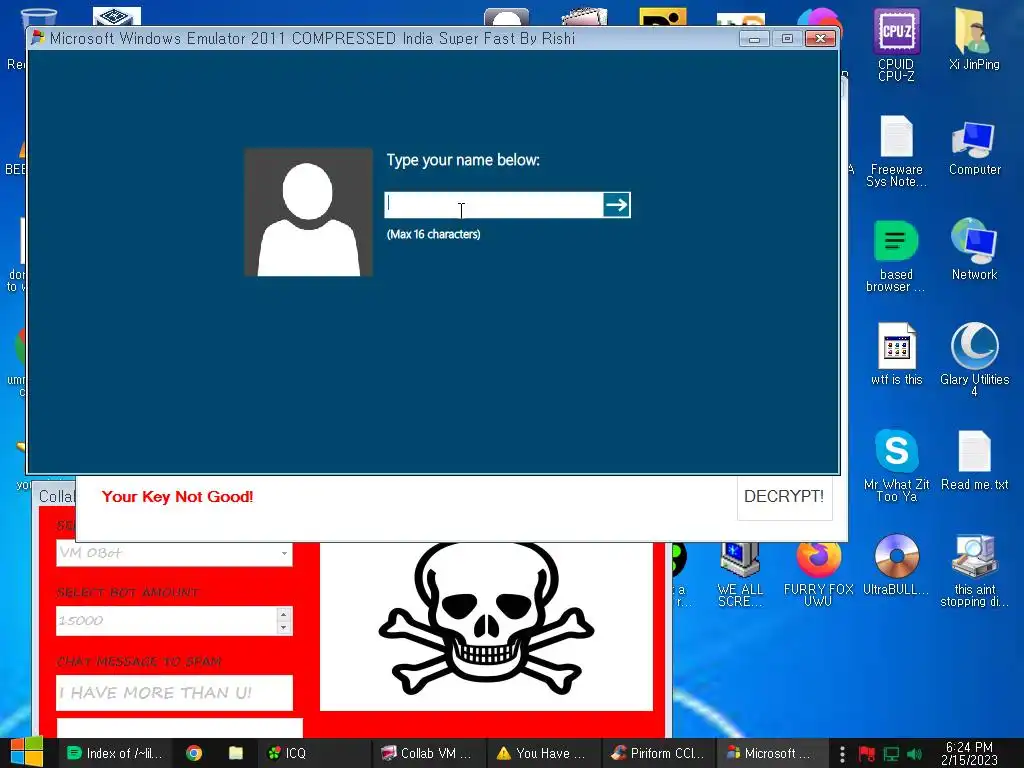Open the Network desktop icon

(x=974, y=250)
